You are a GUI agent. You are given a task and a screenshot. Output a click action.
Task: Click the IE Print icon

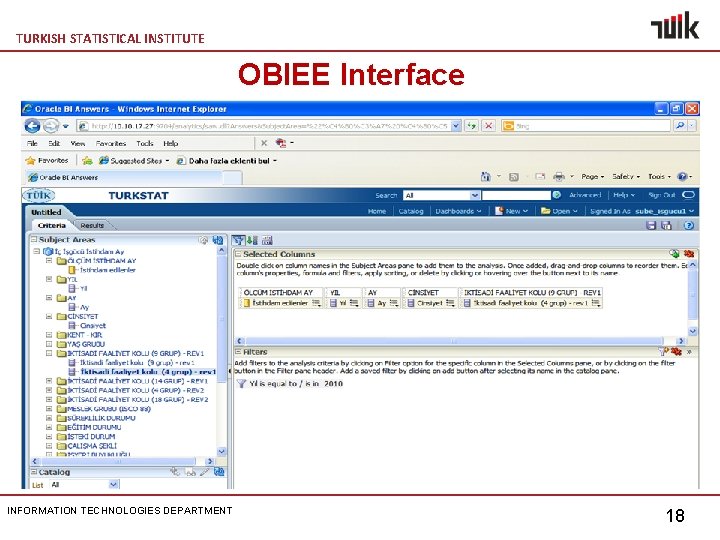[559, 176]
